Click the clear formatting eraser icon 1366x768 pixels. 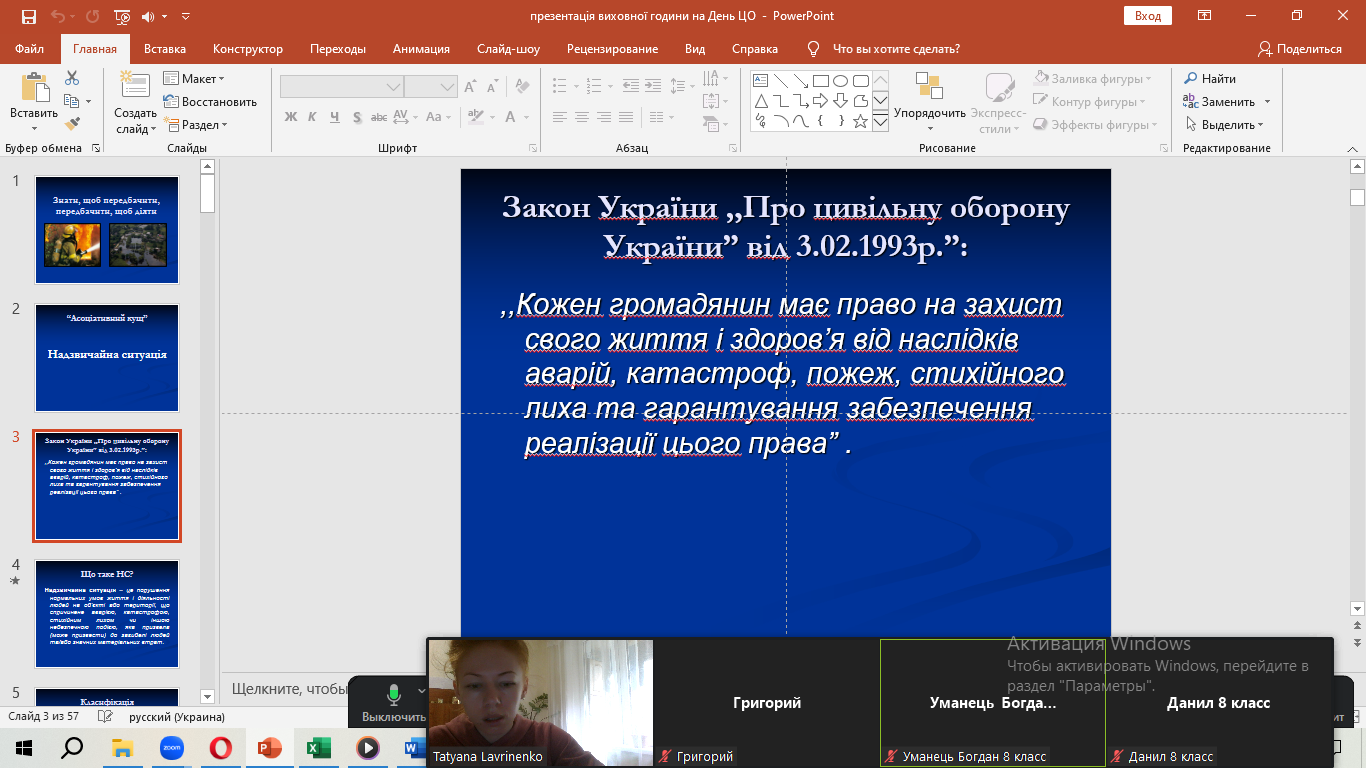[x=522, y=87]
